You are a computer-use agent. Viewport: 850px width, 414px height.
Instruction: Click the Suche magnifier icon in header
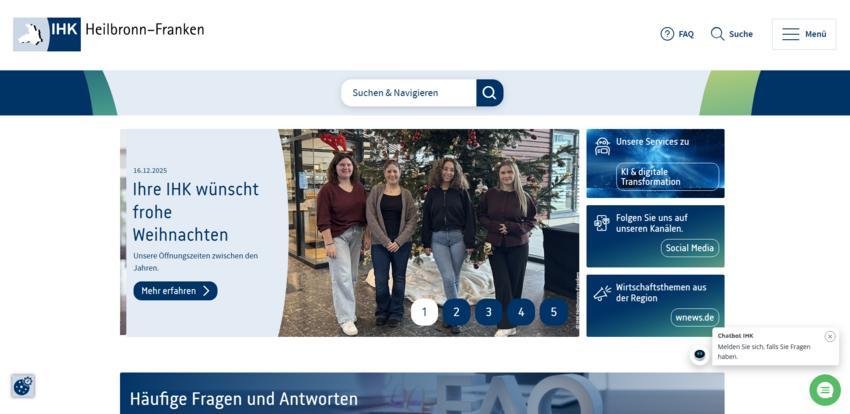717,34
